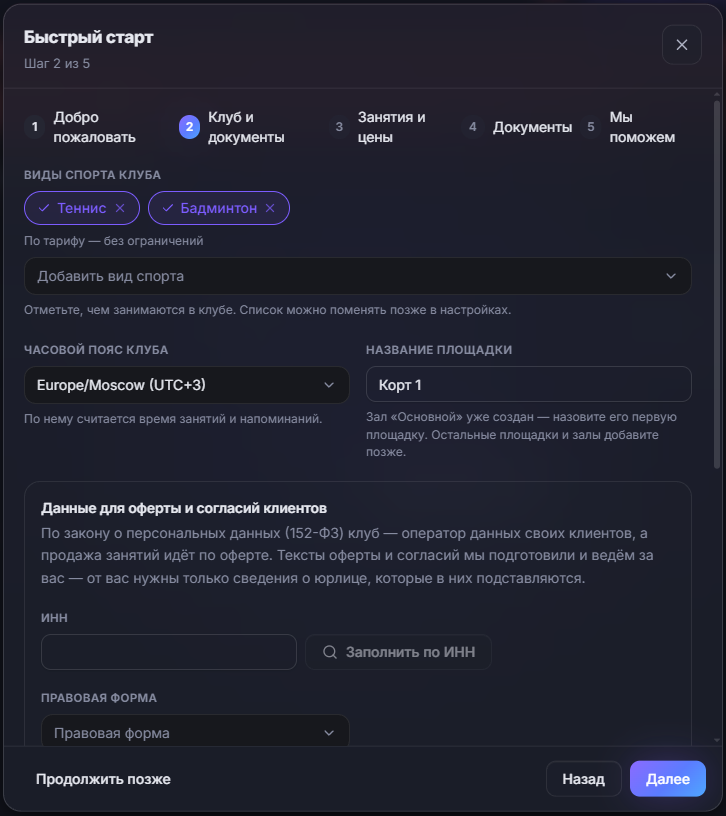The width and height of the screenshot is (726, 816).
Task: Remove the Бадминтон chip via its X icon
Action: coord(270,208)
